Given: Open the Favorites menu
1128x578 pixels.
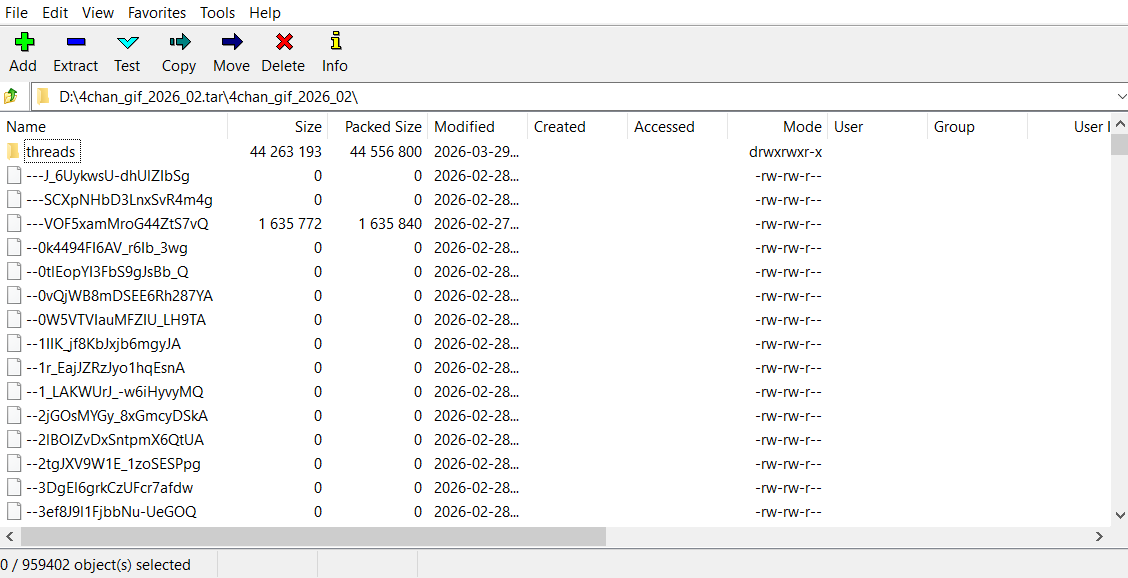Looking at the screenshot, I should [x=157, y=13].
